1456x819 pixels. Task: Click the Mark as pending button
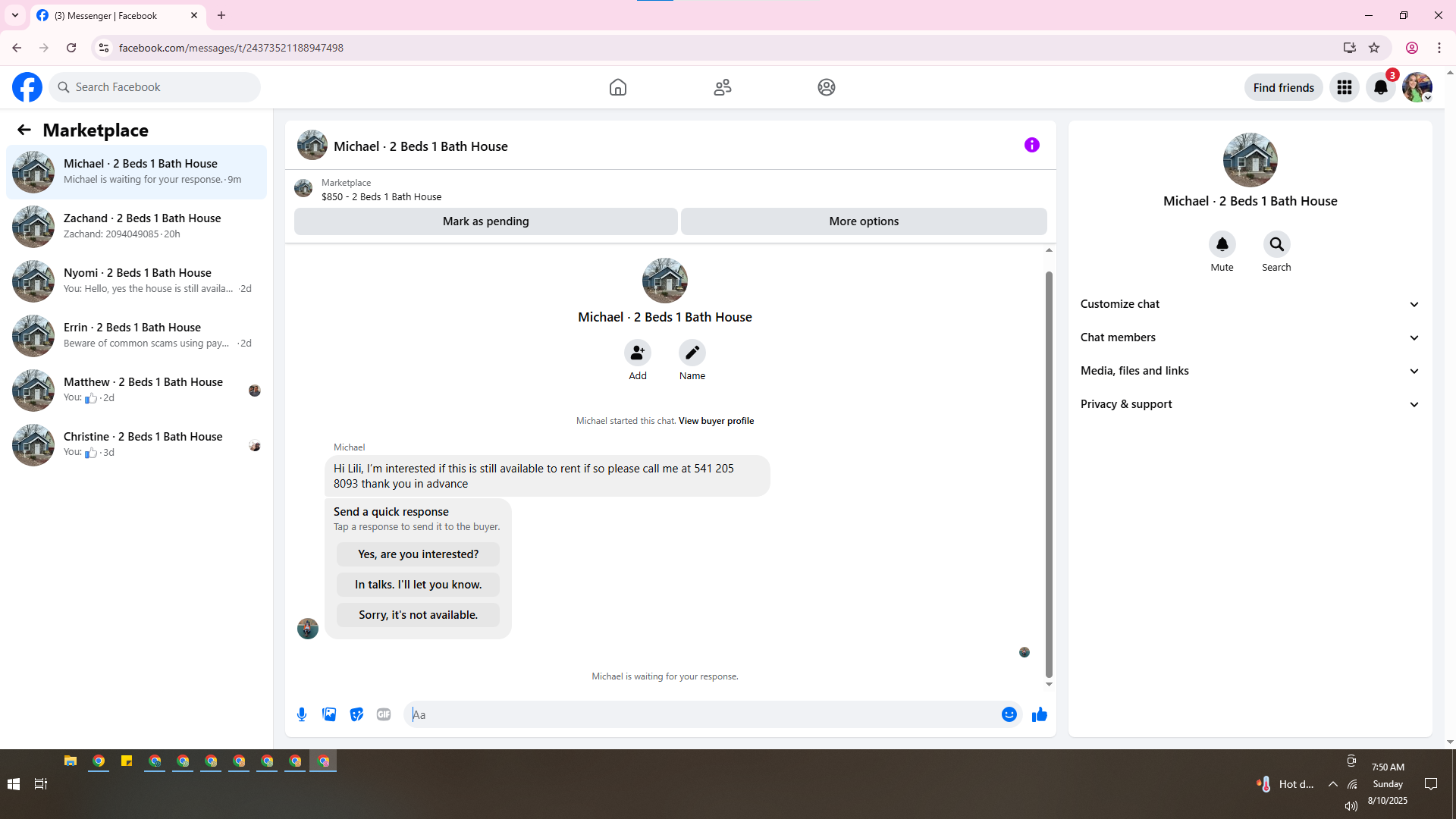[485, 221]
